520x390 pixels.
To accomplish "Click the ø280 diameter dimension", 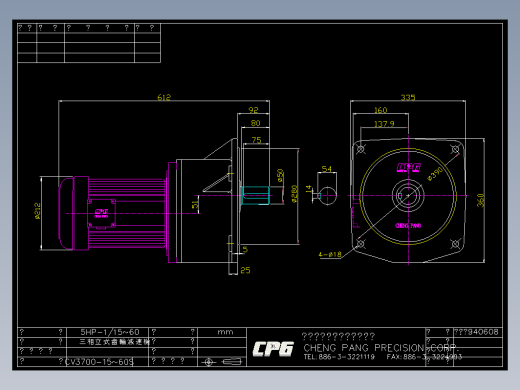I will pos(294,194).
